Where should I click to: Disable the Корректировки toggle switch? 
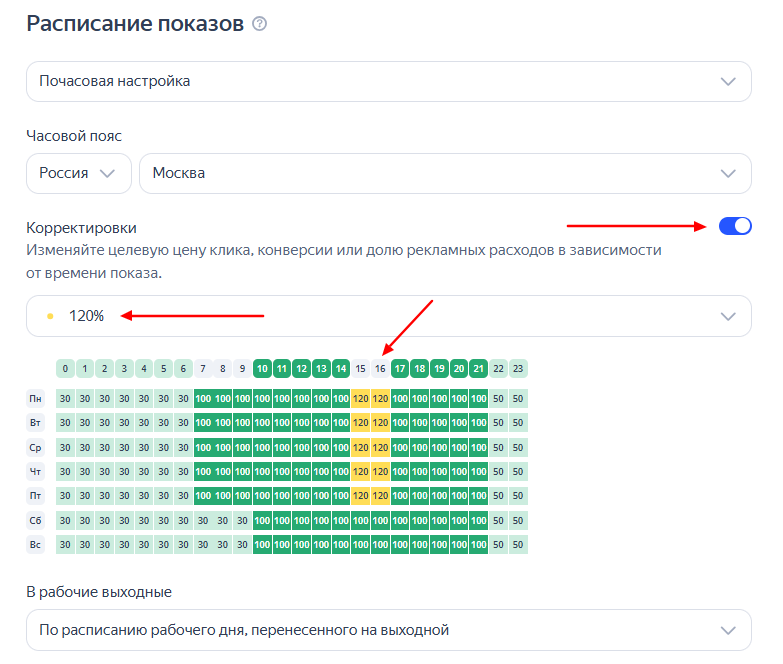tap(735, 226)
